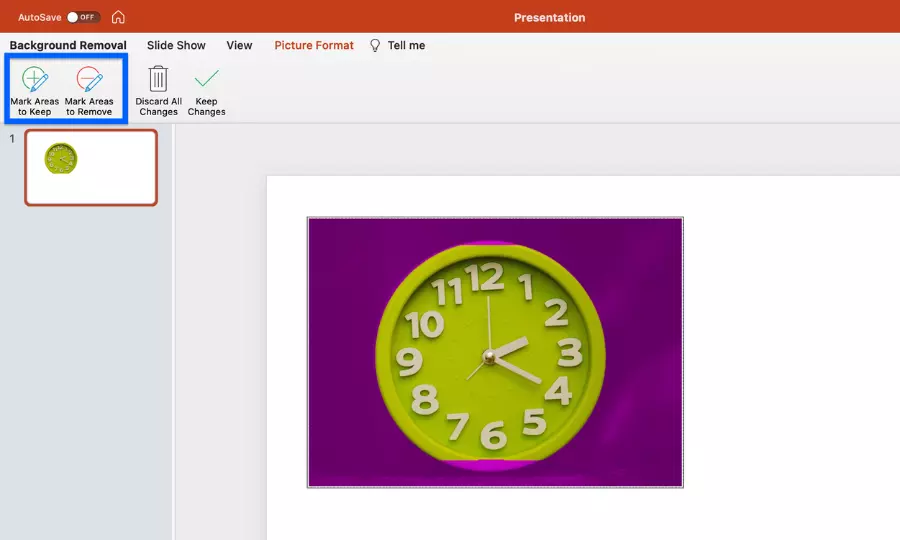
Task: Switch to the Slide Show tab
Action: [176, 45]
